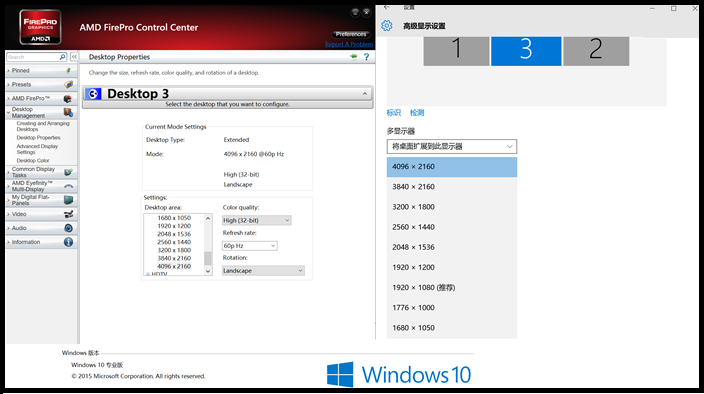Choose 1680 × 1050 in resolution dropdown

pyautogui.click(x=452, y=328)
